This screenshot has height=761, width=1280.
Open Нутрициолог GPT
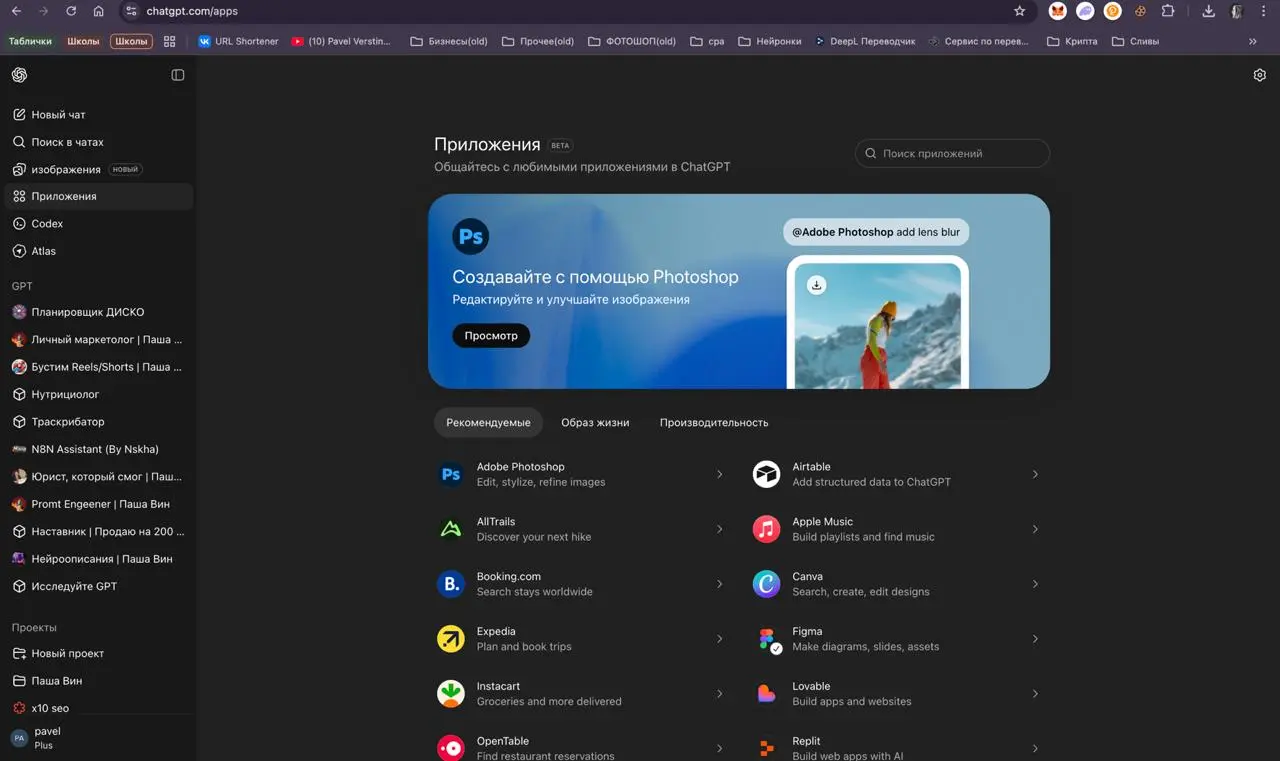(98, 394)
